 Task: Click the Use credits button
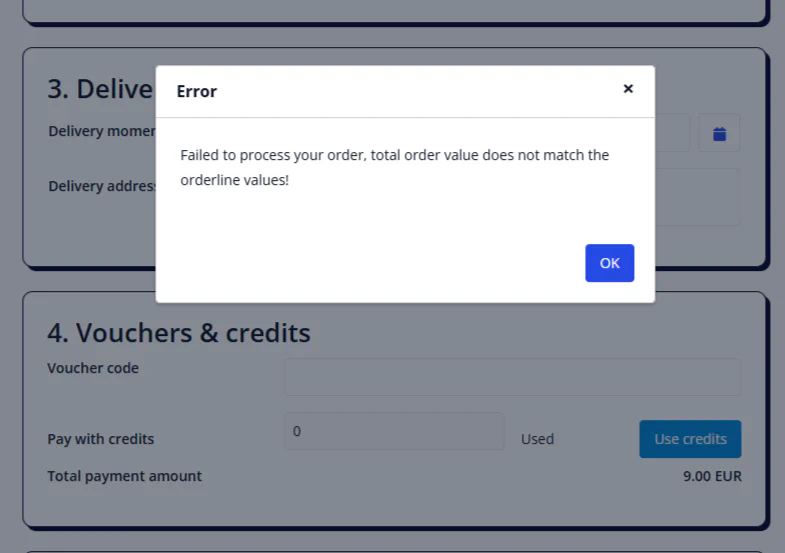click(x=690, y=439)
